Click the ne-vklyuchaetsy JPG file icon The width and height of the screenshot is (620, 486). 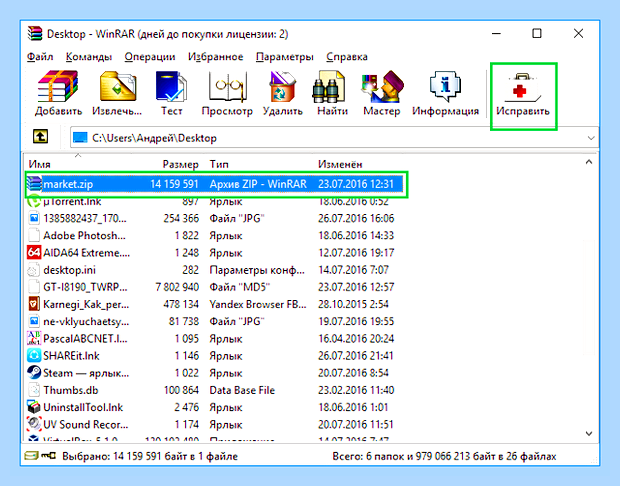click(x=34, y=321)
